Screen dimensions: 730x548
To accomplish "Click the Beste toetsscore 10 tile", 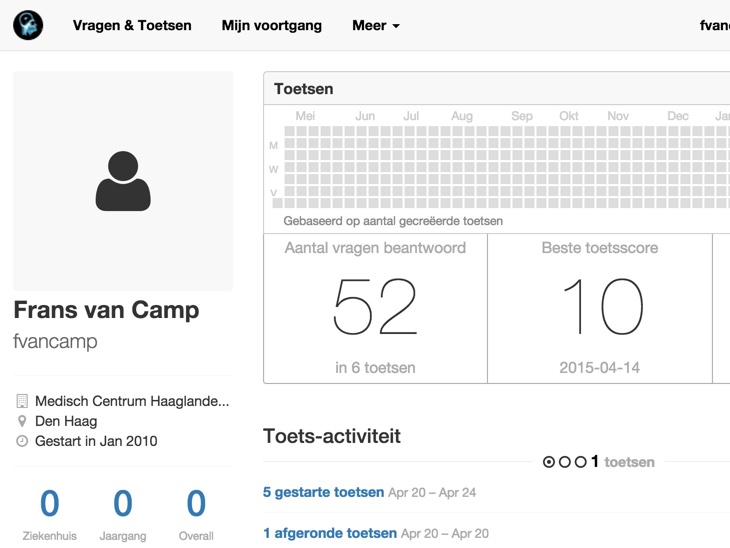I will tap(600, 308).
